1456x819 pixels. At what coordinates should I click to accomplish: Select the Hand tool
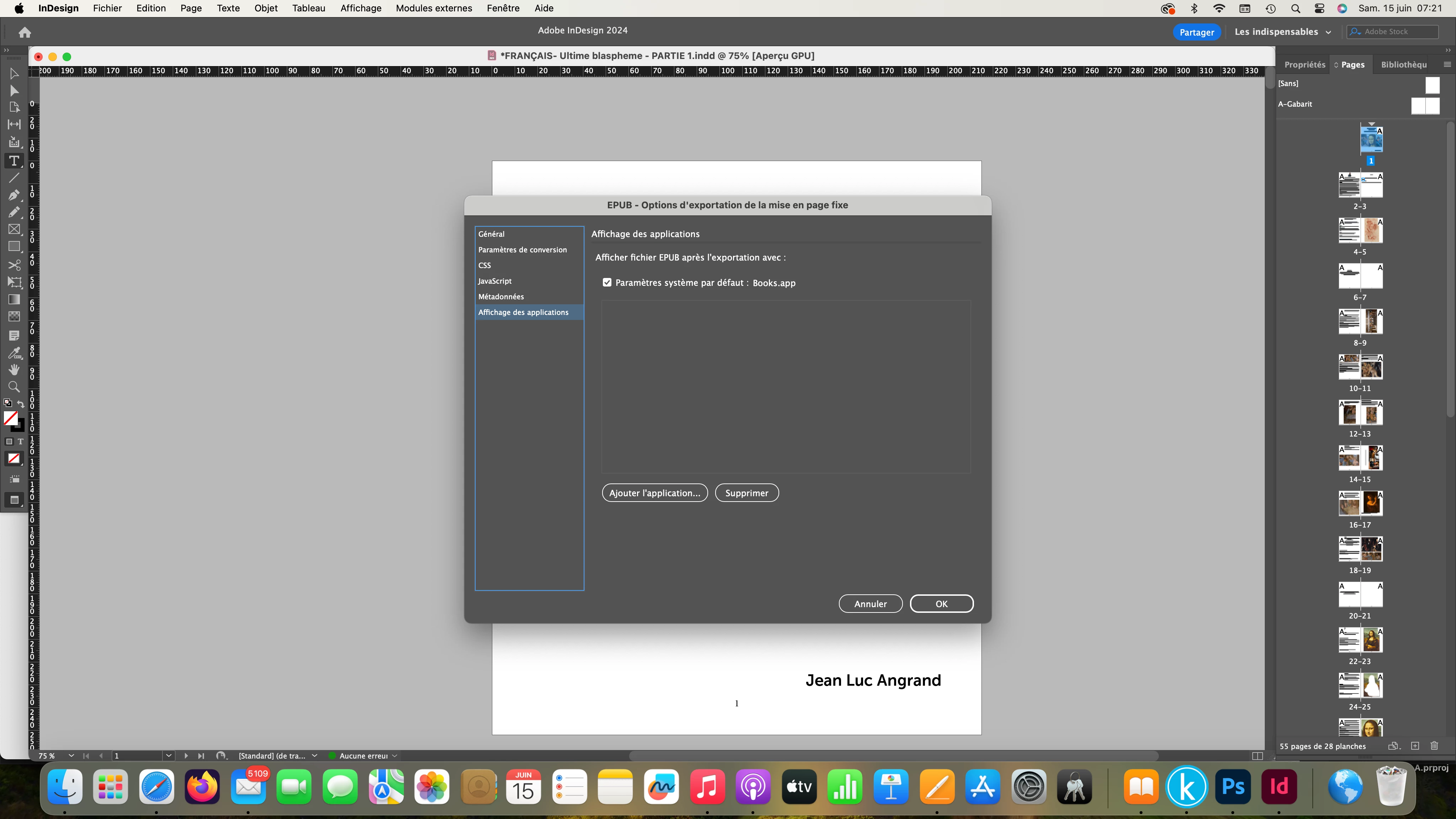[14, 370]
